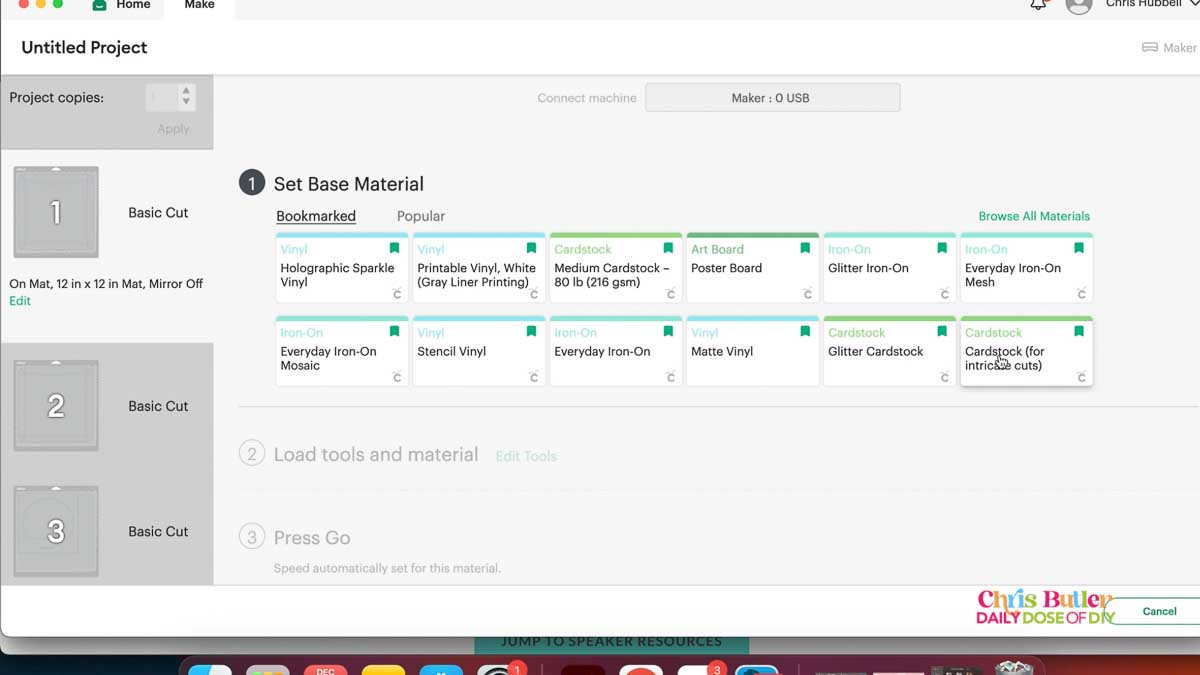Click Cricut logo icon on Glitter Cardstock card
Image resolution: width=1200 pixels, height=675 pixels.
pos(945,377)
